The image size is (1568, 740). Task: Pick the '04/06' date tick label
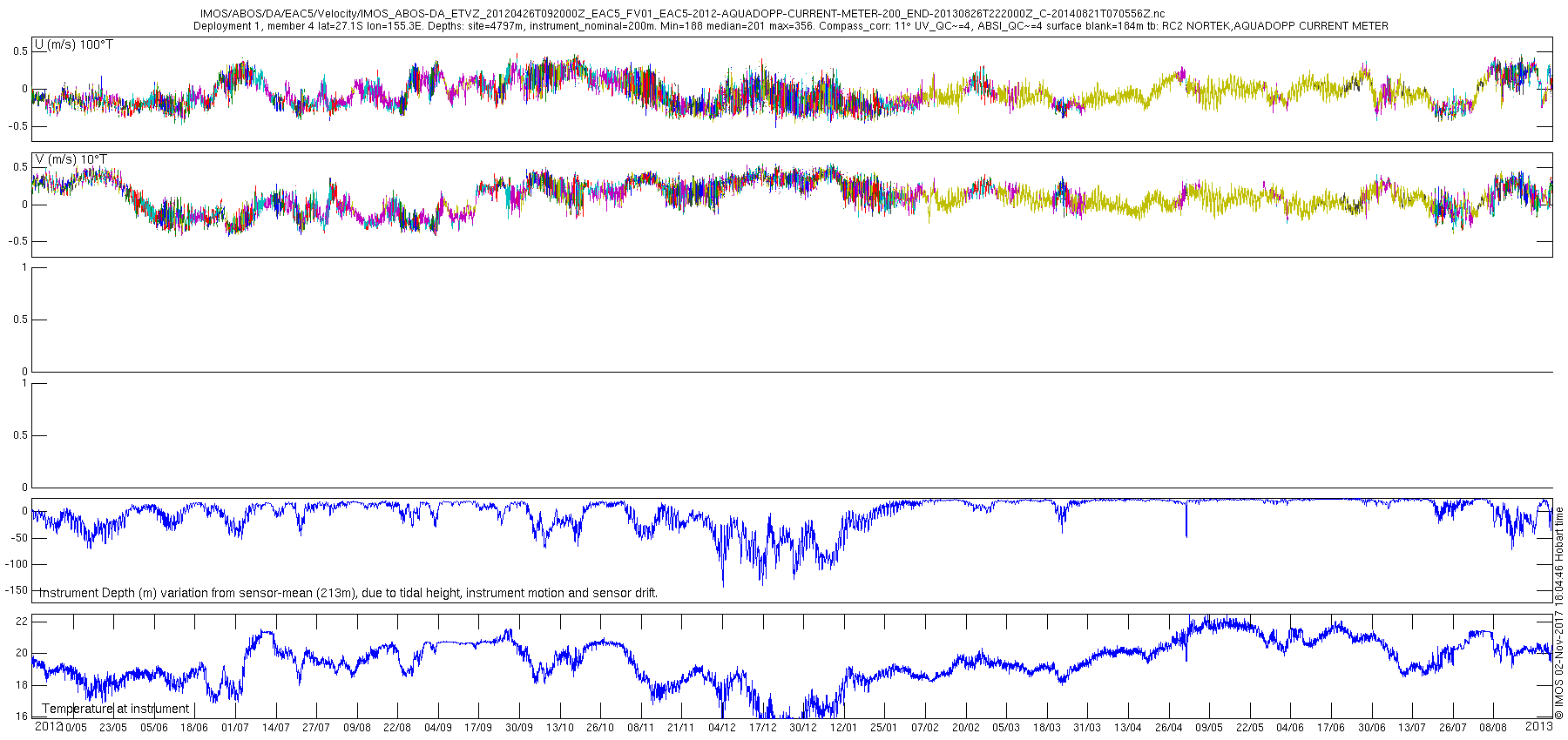tap(1290, 728)
